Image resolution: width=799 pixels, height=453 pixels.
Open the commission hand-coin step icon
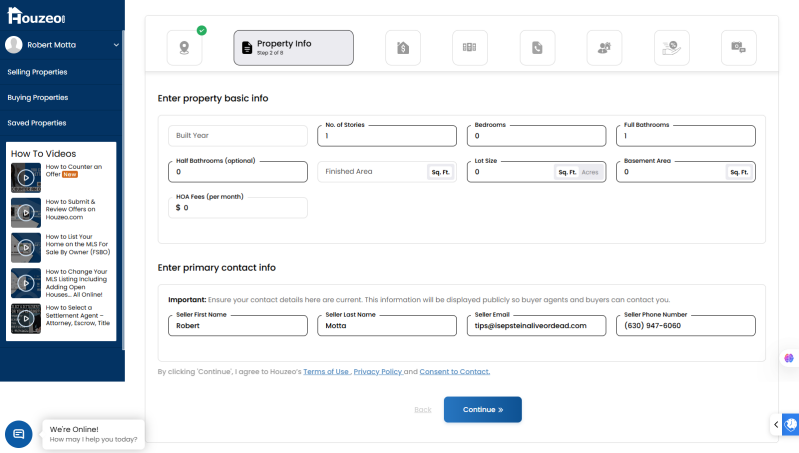[x=672, y=48]
